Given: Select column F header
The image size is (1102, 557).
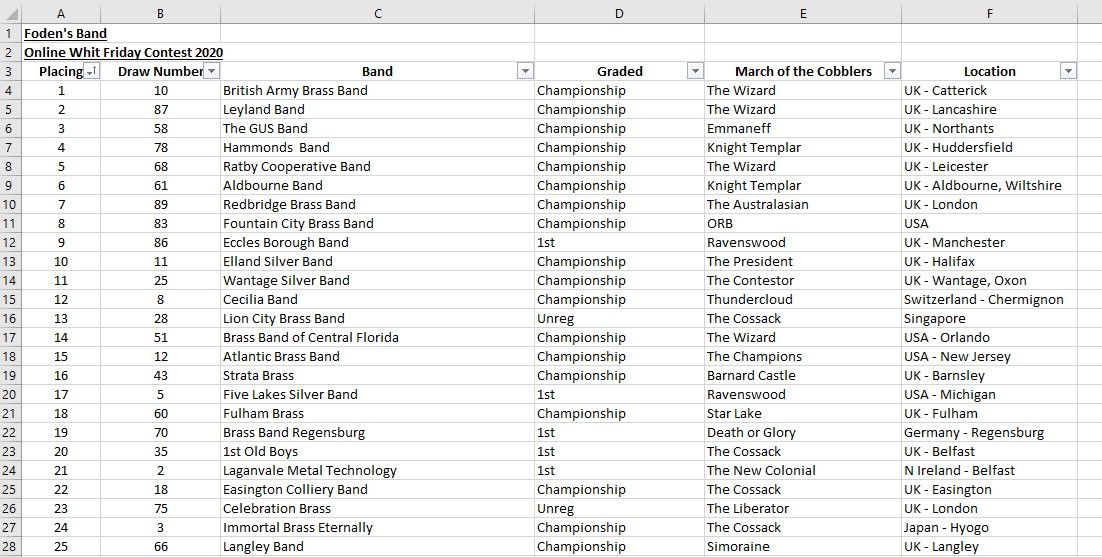Looking at the screenshot, I should 990,13.
